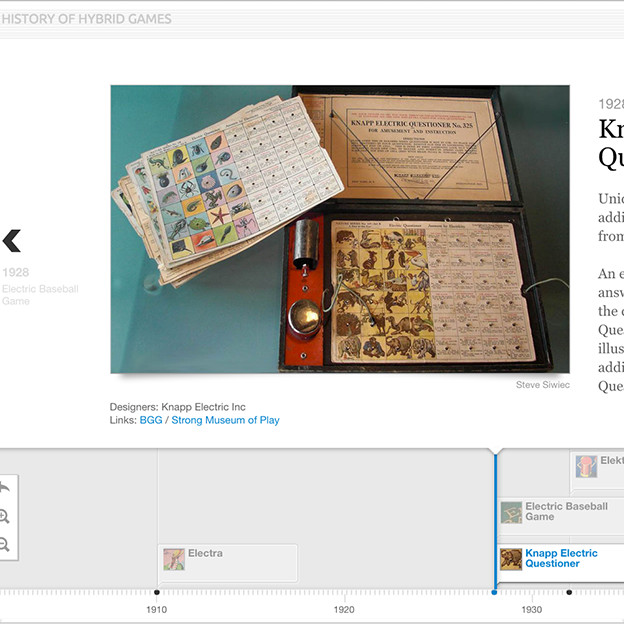Screen dimensions: 624x624
Task: Click Electric Baseball Game thumbnail
Action: tap(511, 513)
